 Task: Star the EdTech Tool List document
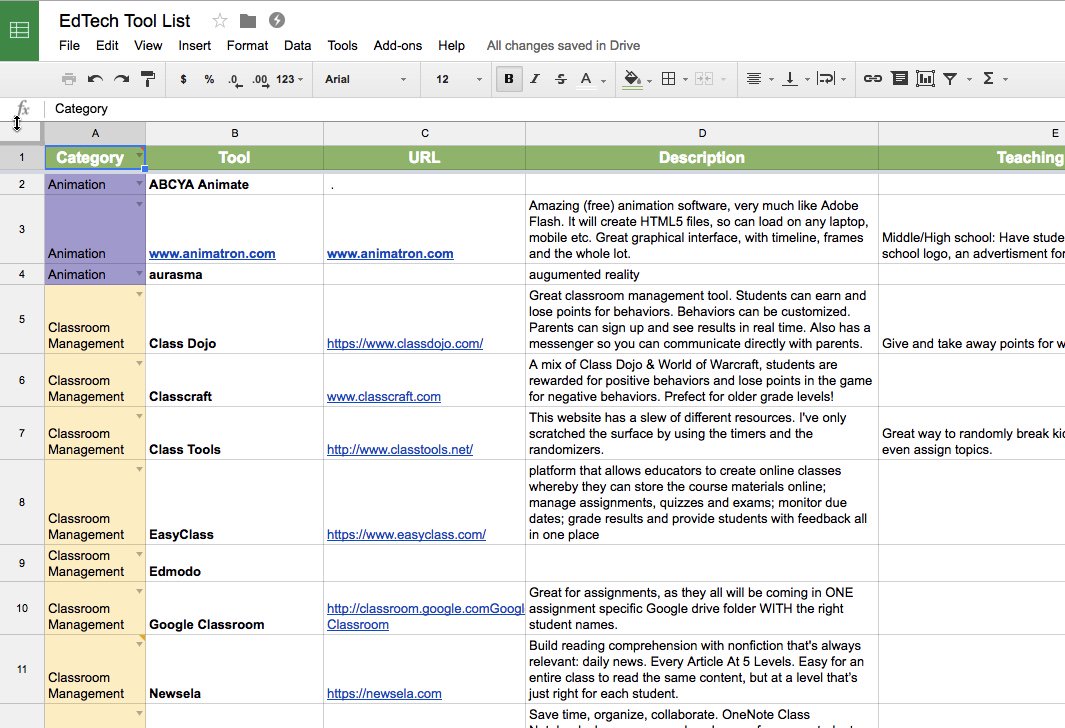[x=219, y=21]
